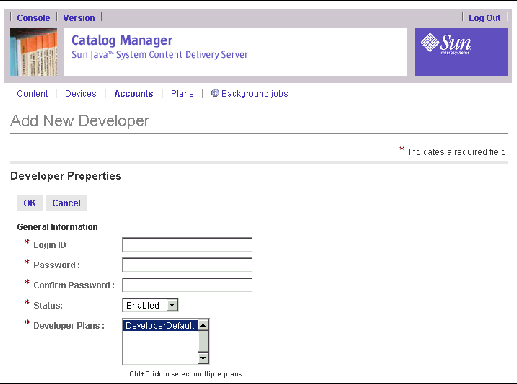Switch to the Accounts tab
This screenshot has width=517, height=384.
tap(134, 94)
